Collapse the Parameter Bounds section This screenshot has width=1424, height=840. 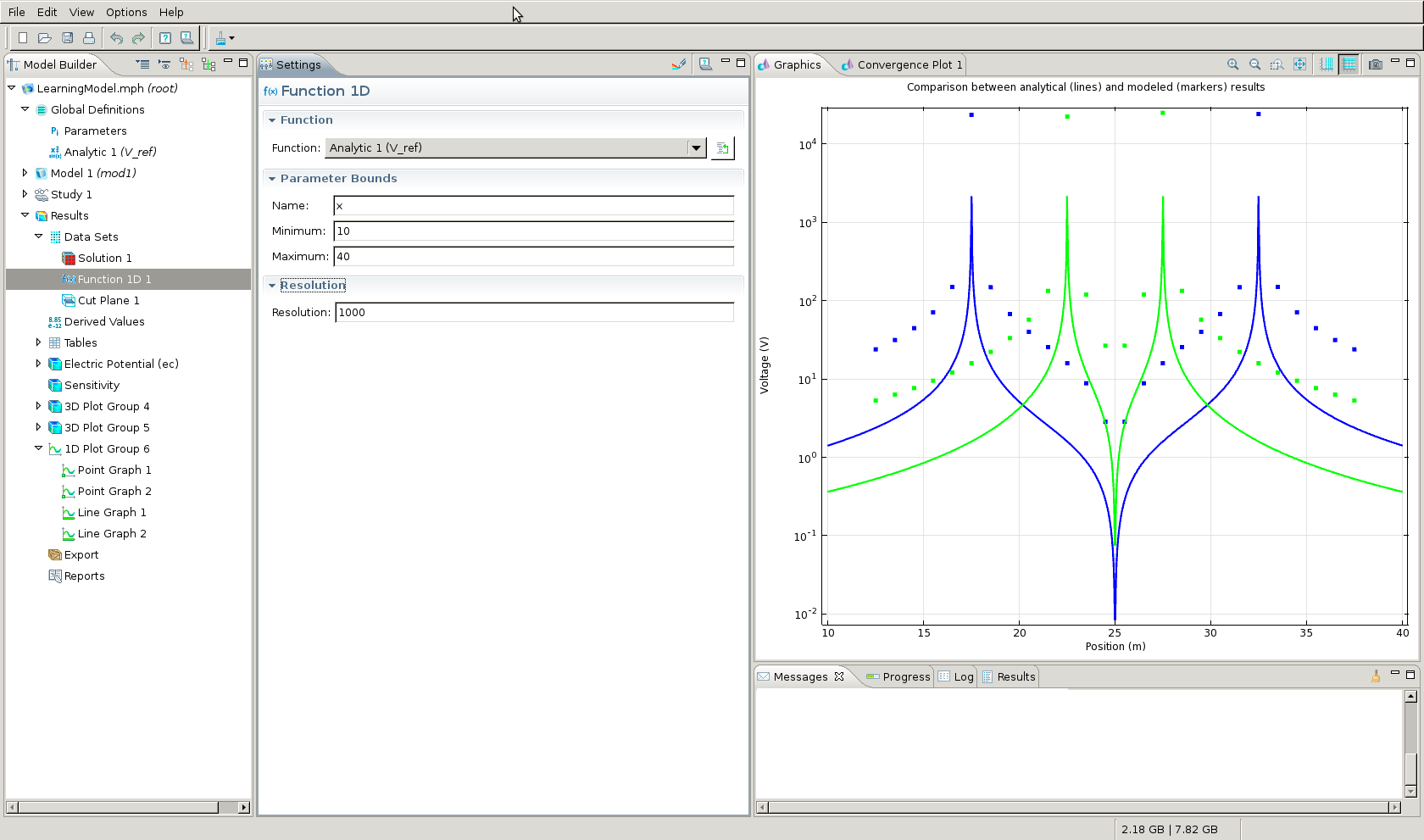[x=272, y=179]
